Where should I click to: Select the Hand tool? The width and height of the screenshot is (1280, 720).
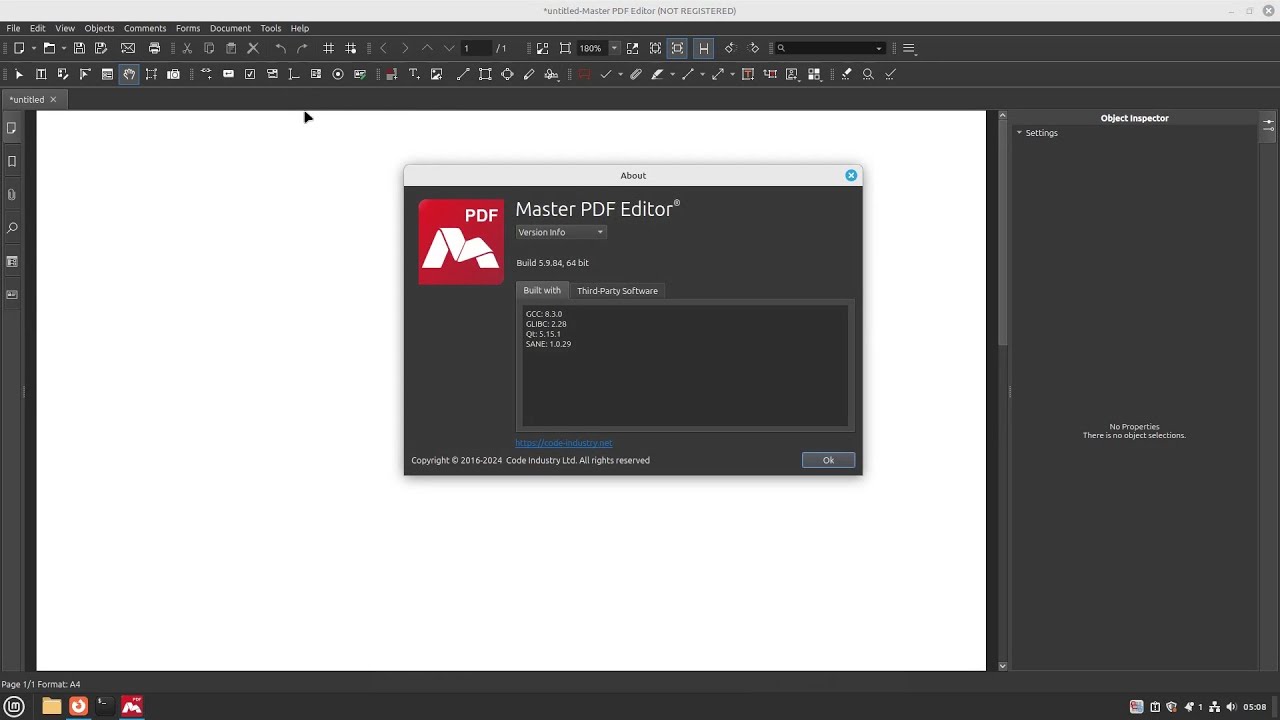pyautogui.click(x=129, y=74)
